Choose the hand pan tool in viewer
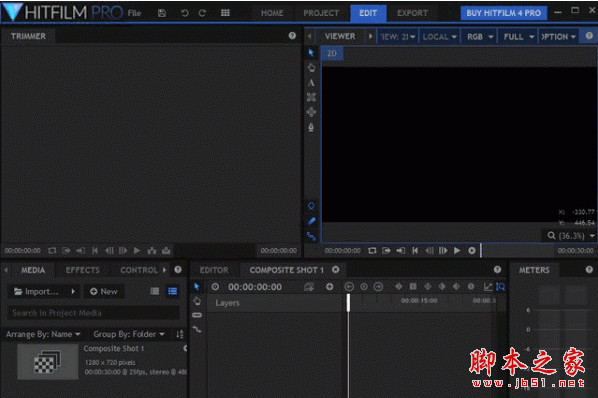Image resolution: width=598 pixels, height=398 pixels. click(x=311, y=67)
